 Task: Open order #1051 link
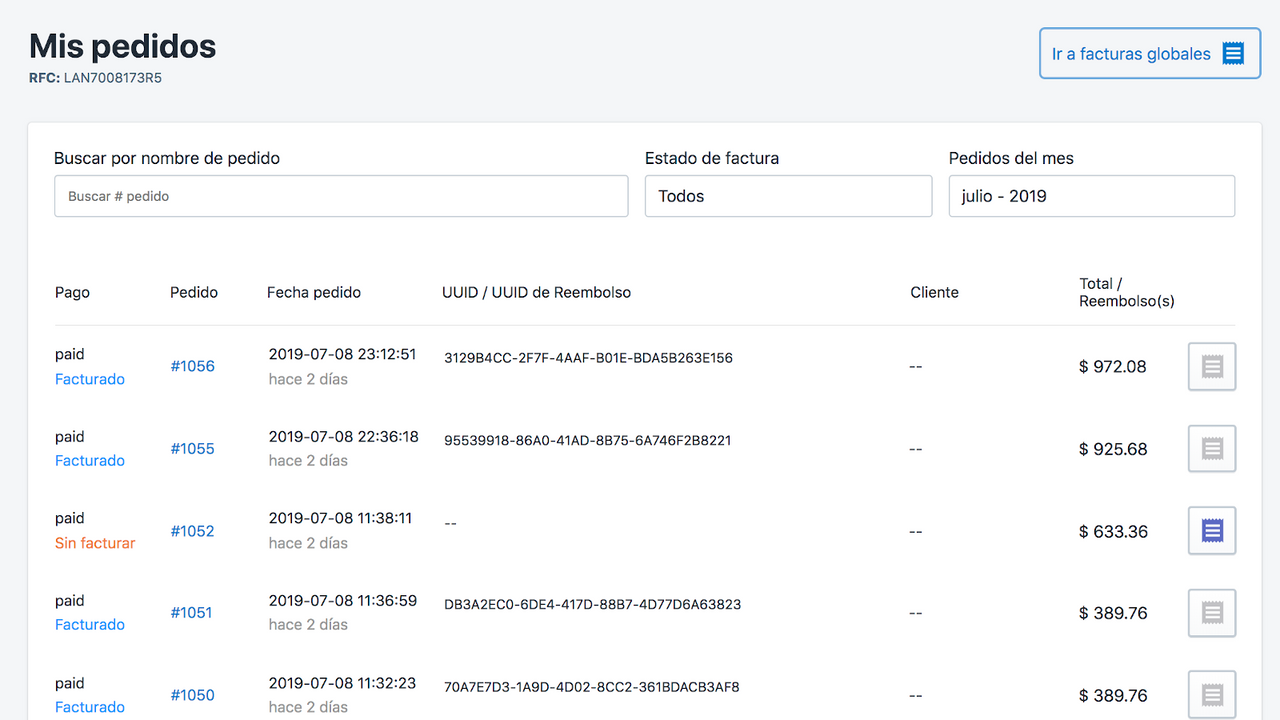coord(191,612)
